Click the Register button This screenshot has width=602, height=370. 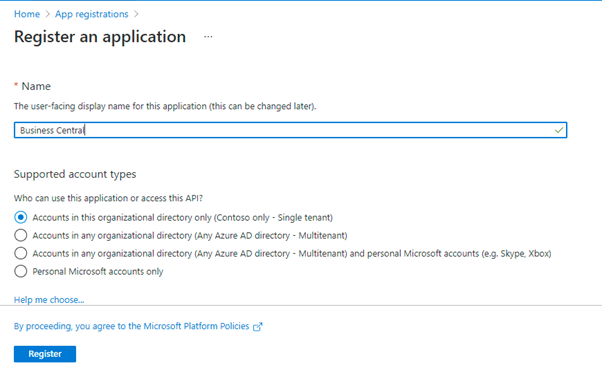pyautogui.click(x=45, y=354)
